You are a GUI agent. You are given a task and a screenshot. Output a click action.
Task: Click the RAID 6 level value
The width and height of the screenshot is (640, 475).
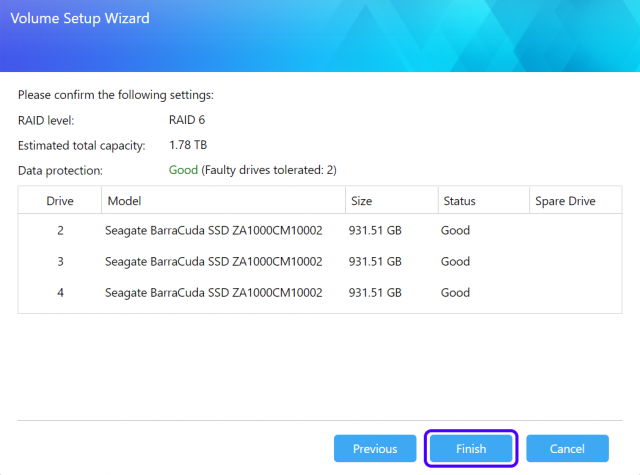[x=188, y=120]
